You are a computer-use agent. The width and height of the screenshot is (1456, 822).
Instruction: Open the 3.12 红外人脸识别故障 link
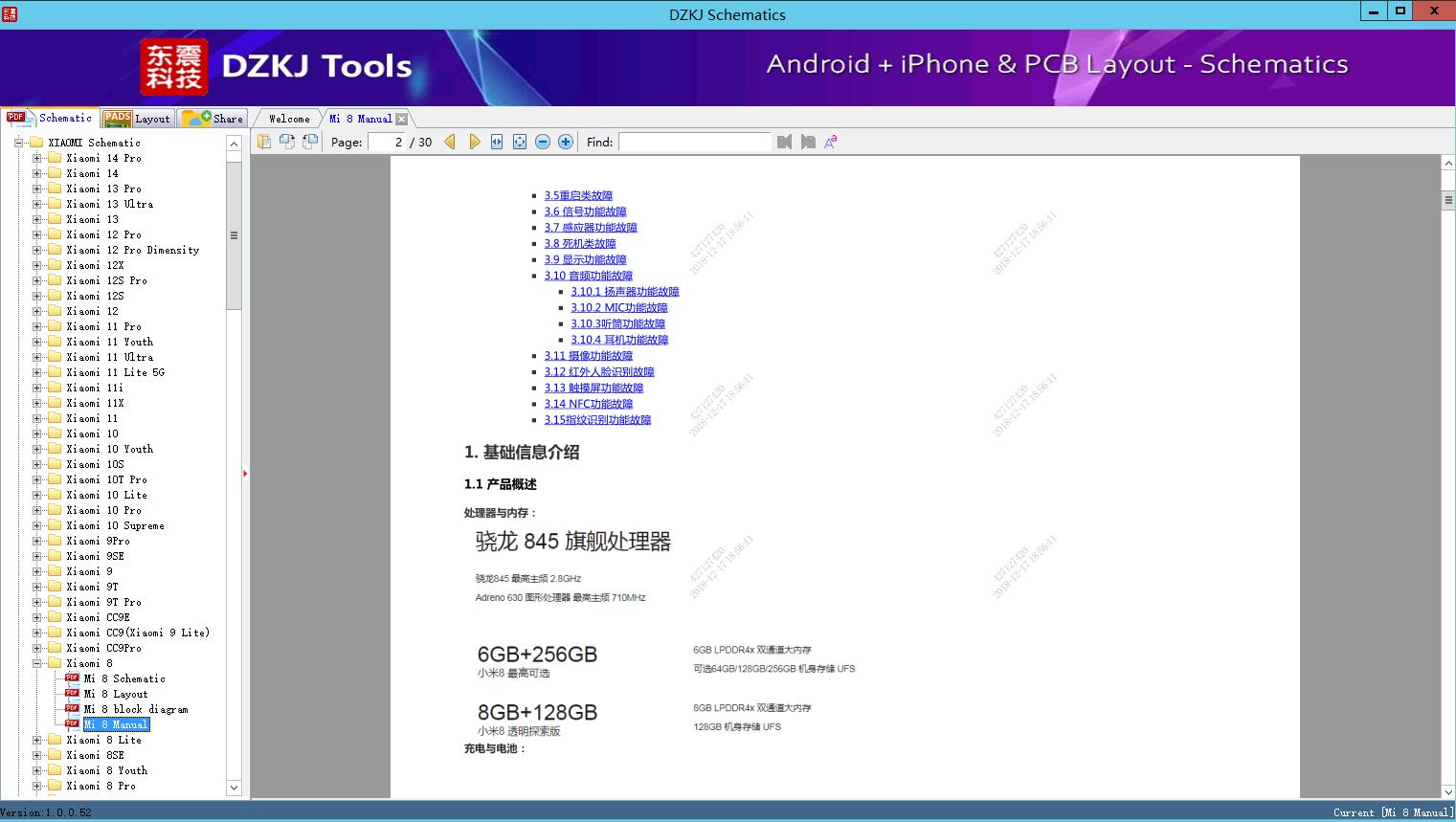pos(599,372)
